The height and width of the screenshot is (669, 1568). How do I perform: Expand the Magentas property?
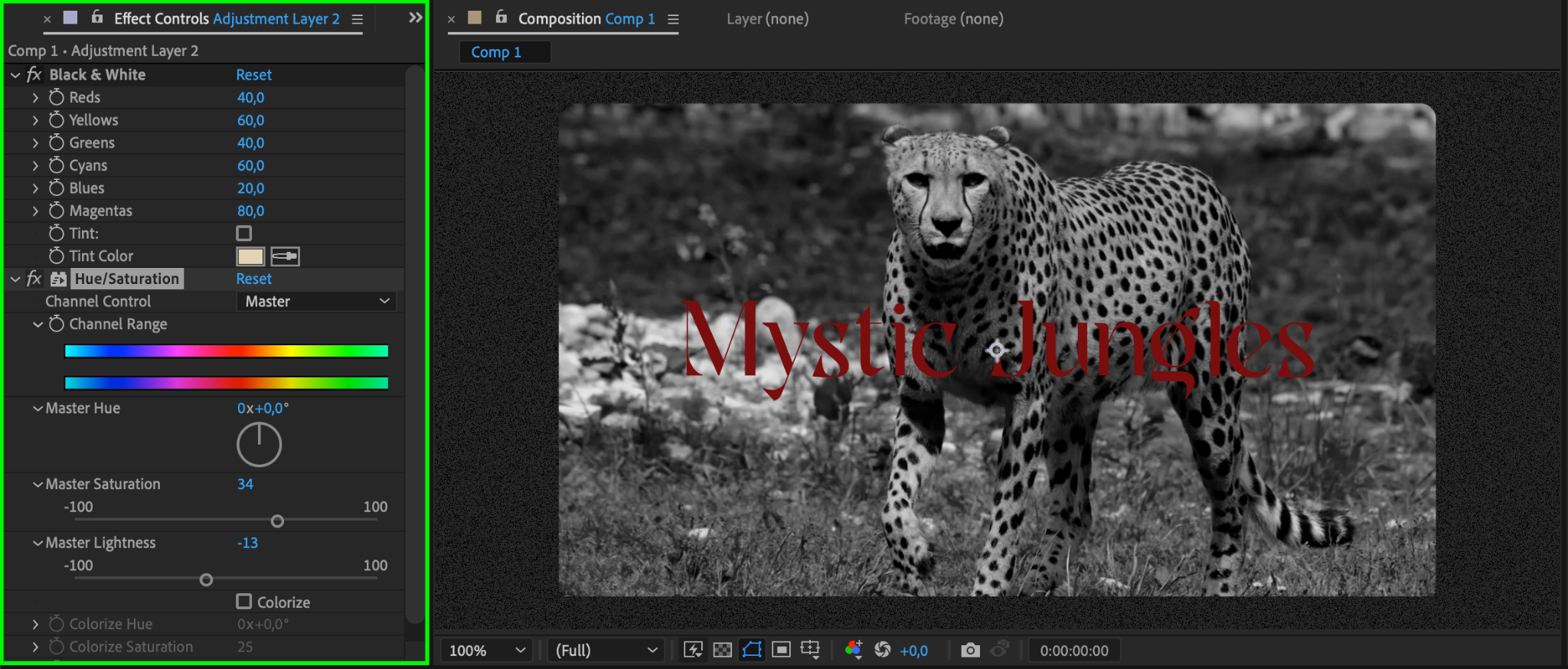tap(35, 210)
